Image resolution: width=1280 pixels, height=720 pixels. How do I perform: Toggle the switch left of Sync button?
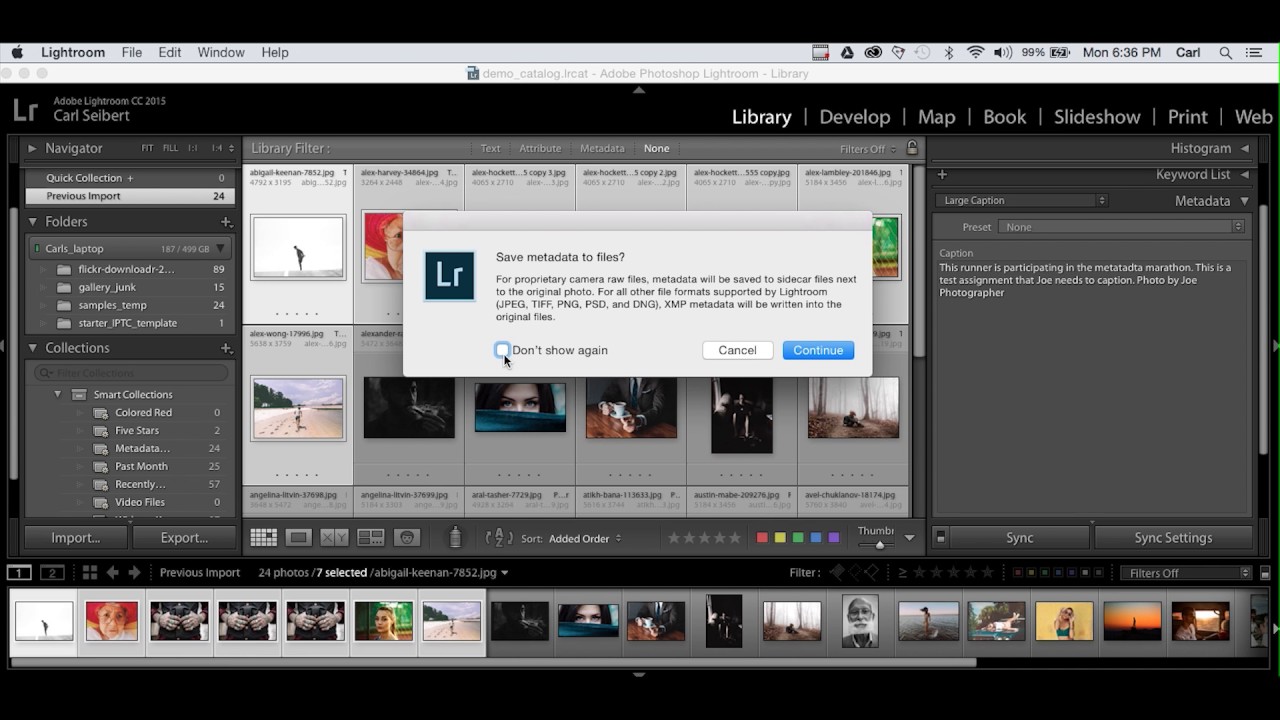[940, 538]
